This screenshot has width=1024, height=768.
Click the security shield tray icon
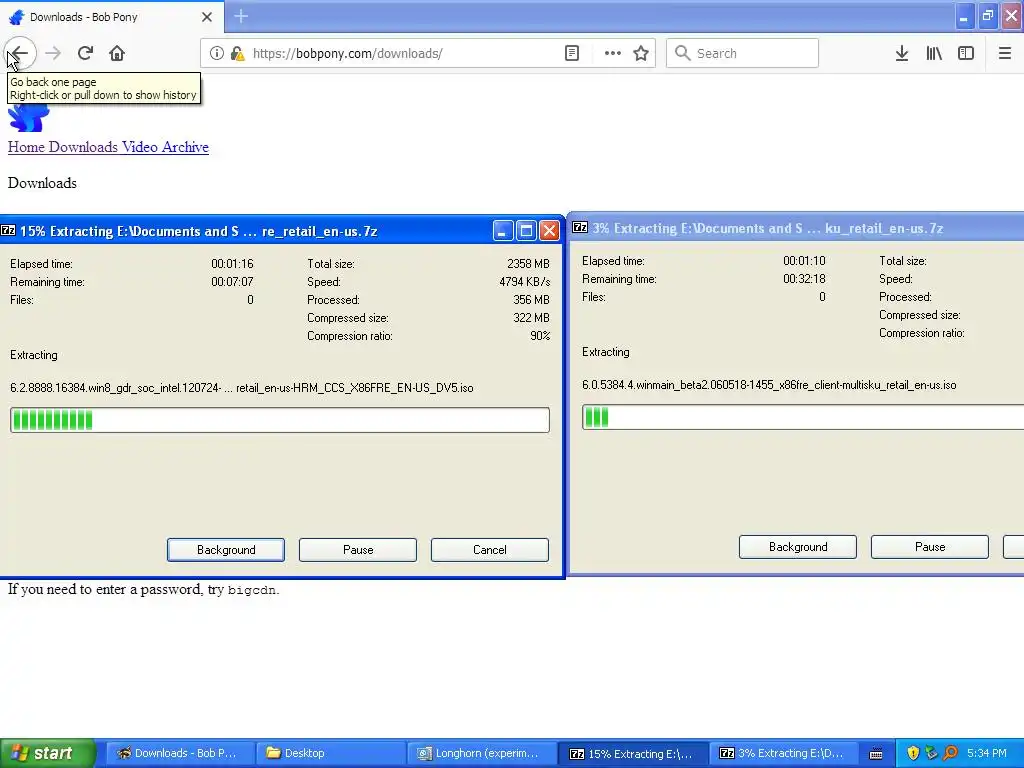tap(913, 753)
